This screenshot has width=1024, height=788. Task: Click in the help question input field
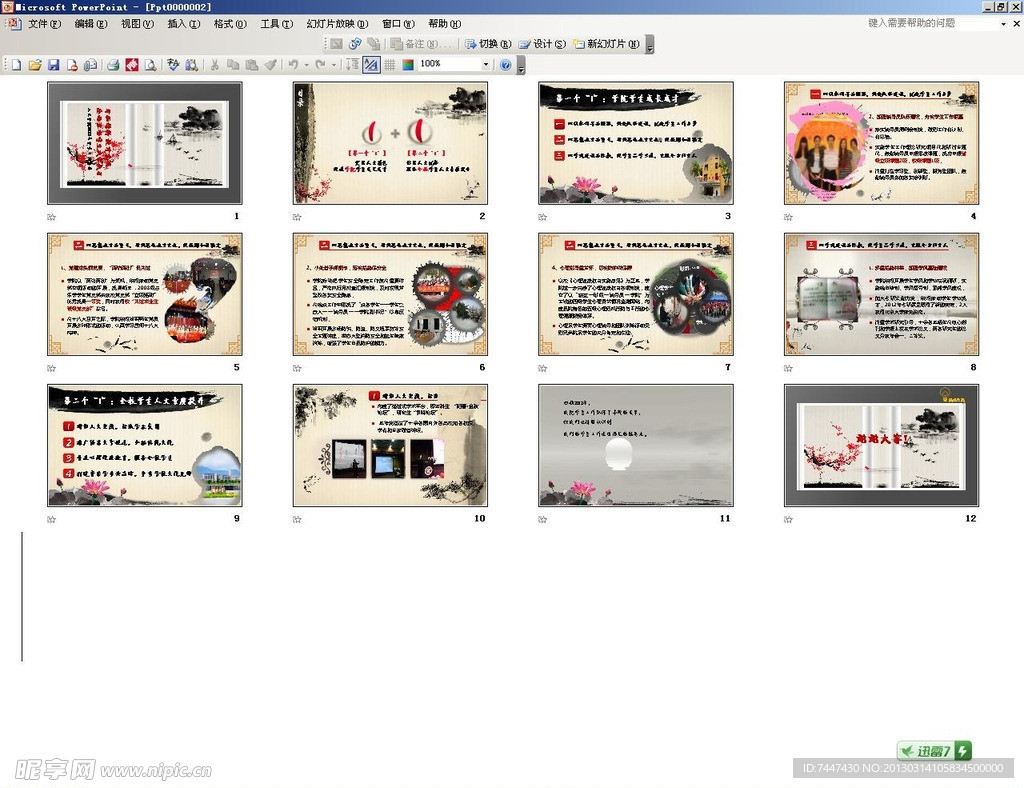click(x=930, y=23)
